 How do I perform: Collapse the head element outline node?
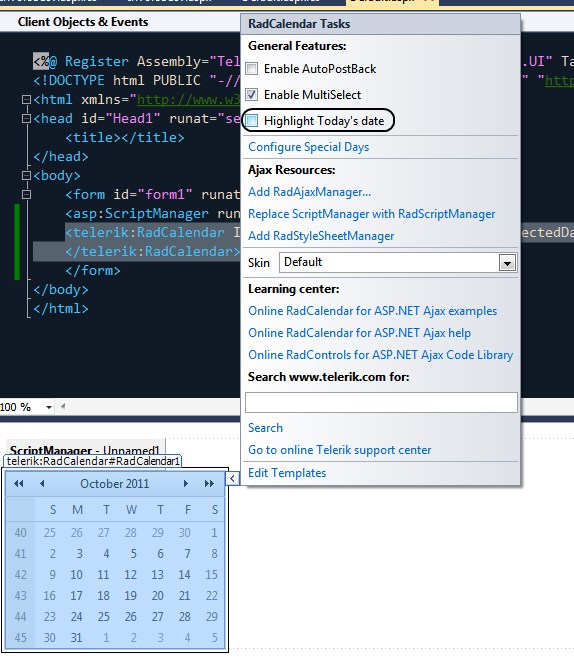coord(26,118)
